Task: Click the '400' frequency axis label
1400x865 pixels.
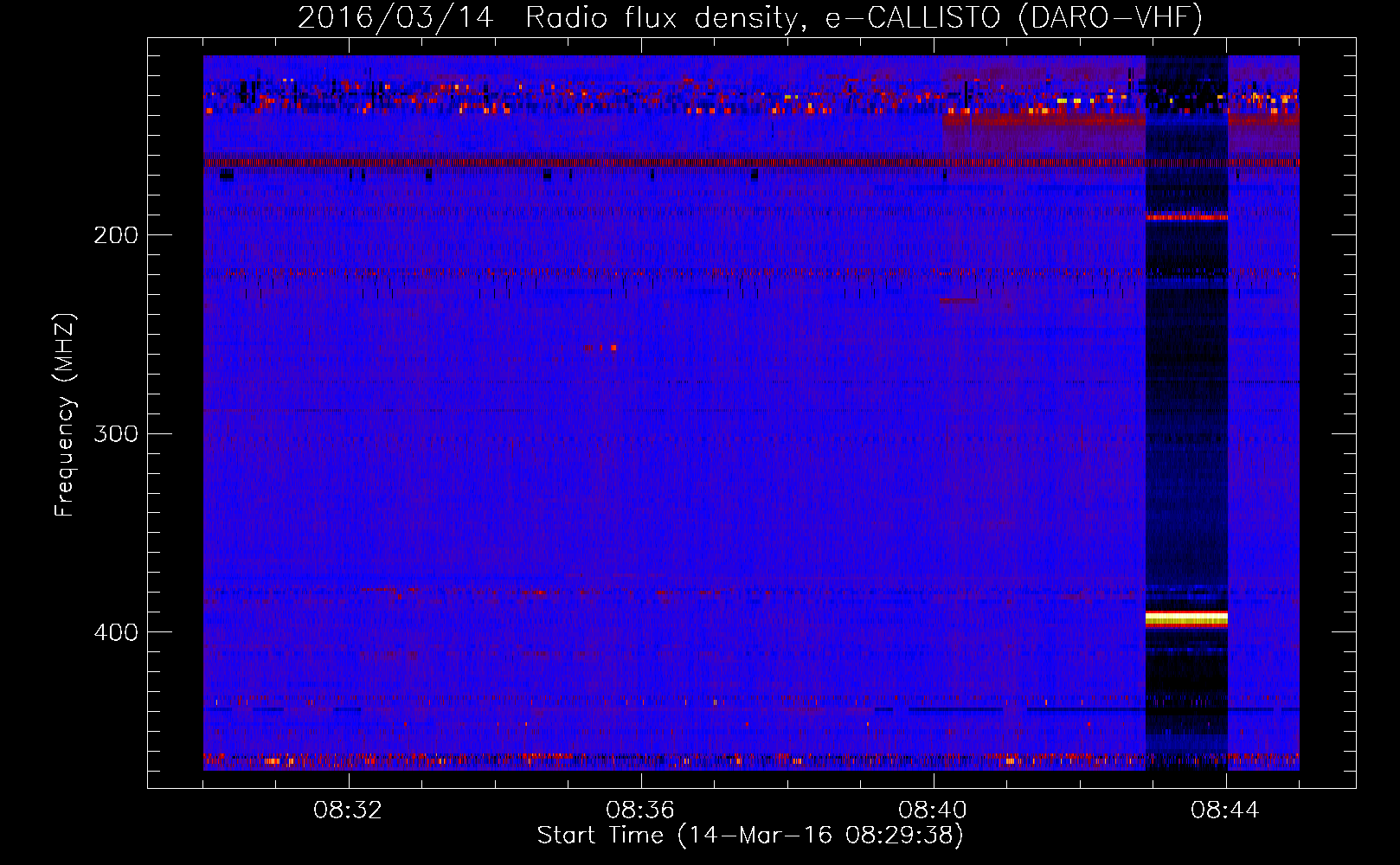Action: click(x=116, y=632)
